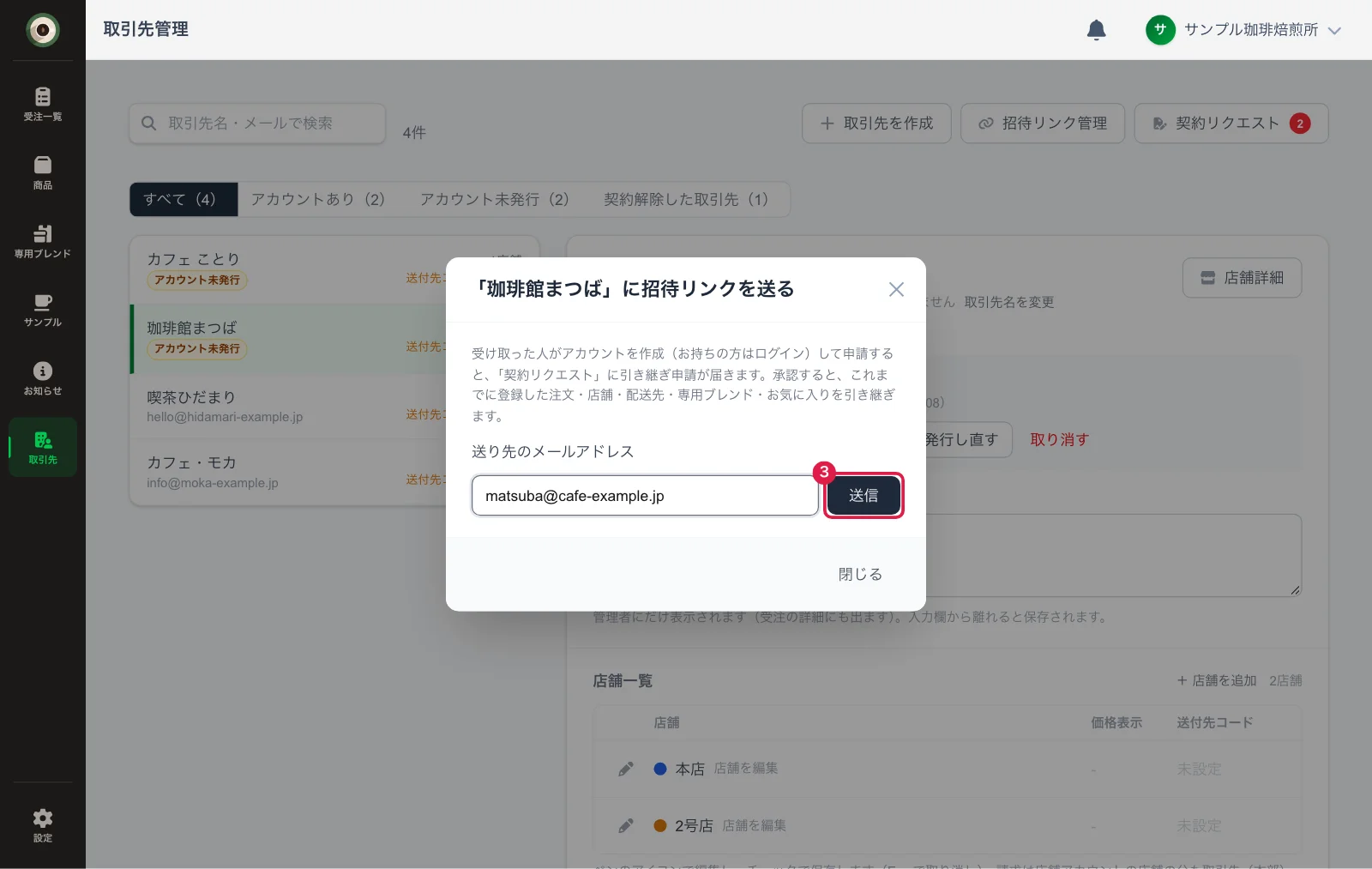
Task: Click 取引先名・メールで検索 search field
Action: tap(257, 124)
